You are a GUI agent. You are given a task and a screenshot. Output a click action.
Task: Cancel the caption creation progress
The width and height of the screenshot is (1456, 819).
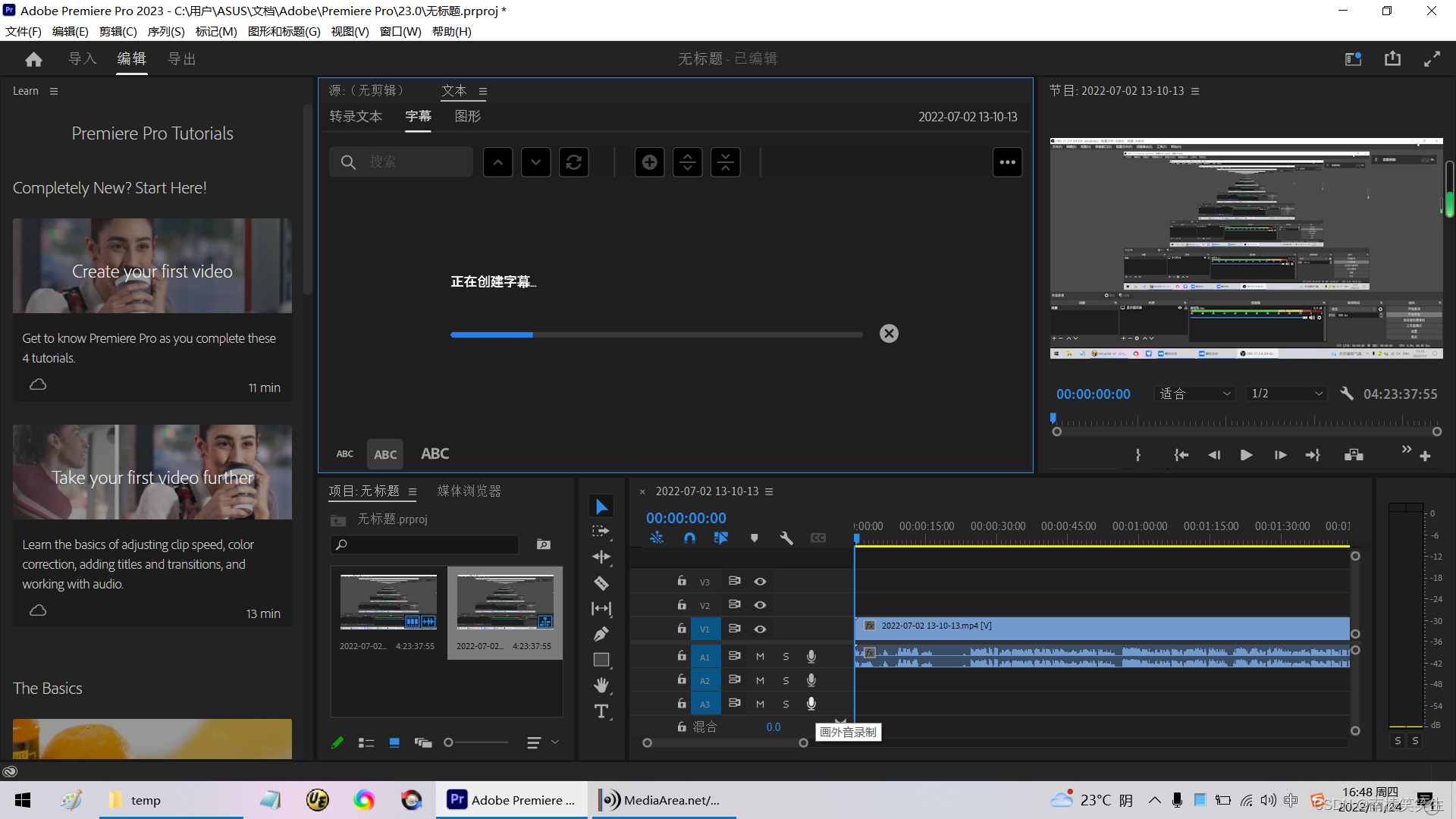[x=889, y=334]
